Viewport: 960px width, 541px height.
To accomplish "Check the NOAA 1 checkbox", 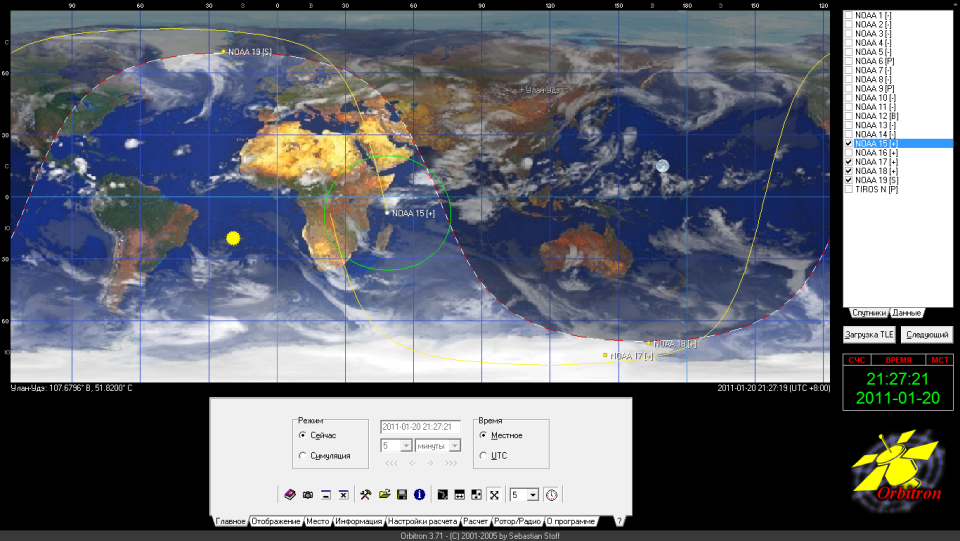I will [x=849, y=15].
